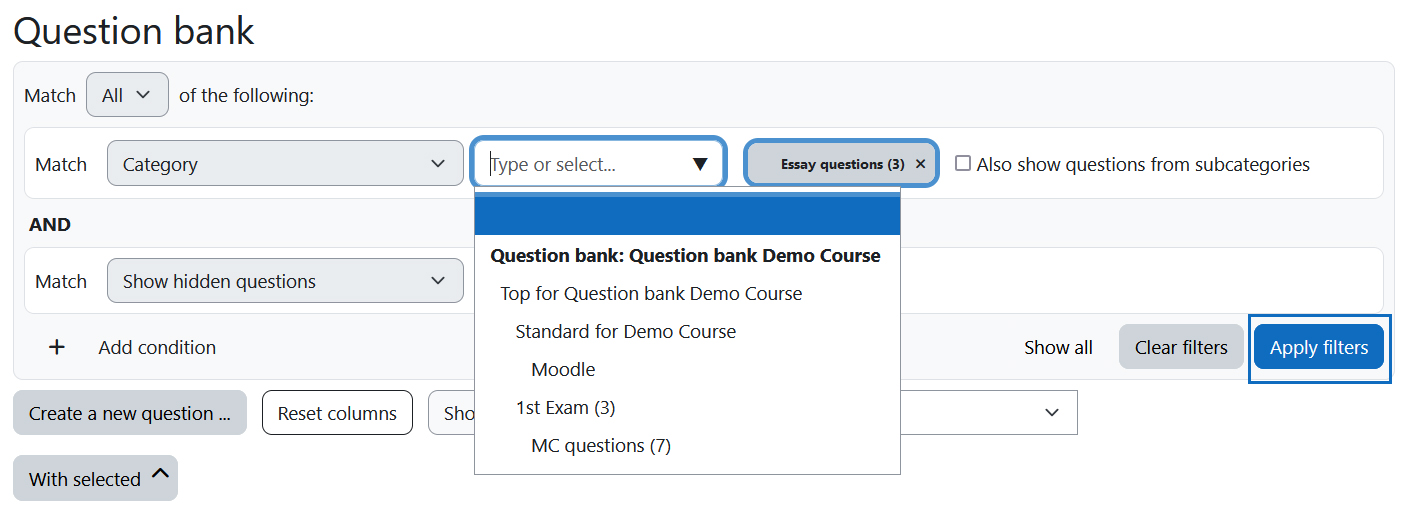
Task: Enable Also show questions from subcategories
Action: (x=963, y=163)
